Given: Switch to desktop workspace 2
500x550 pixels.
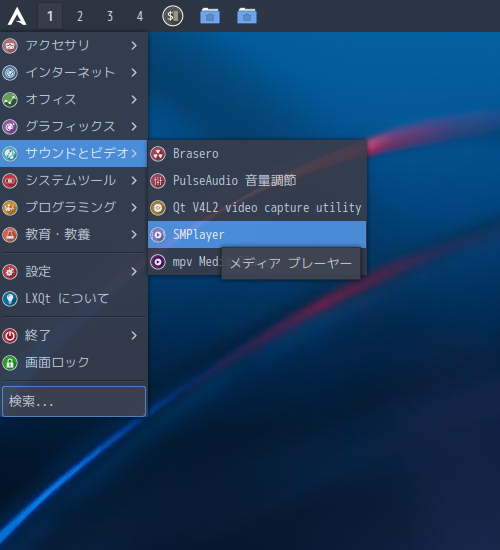Looking at the screenshot, I should tap(80, 16).
